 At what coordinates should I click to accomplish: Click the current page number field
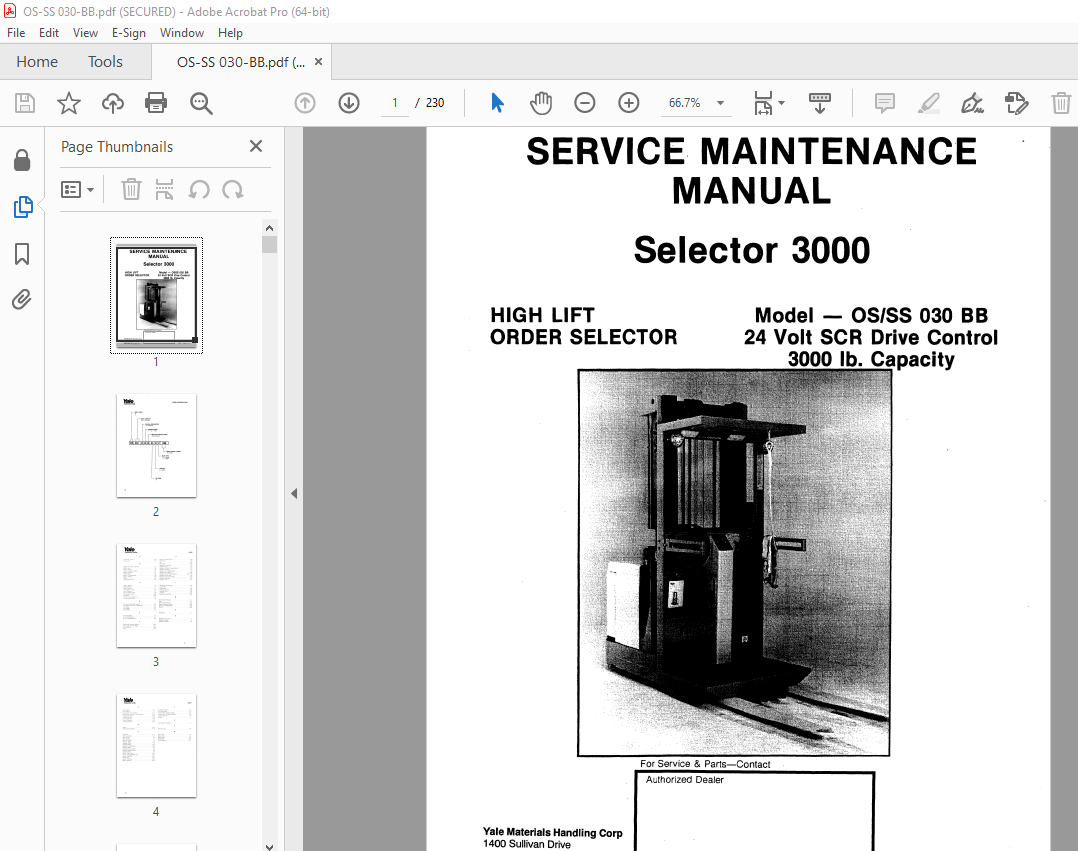[x=395, y=103]
